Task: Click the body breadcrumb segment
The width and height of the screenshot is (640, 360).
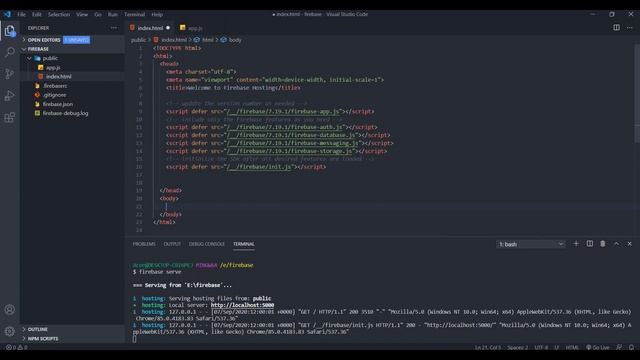Action: 235,40
